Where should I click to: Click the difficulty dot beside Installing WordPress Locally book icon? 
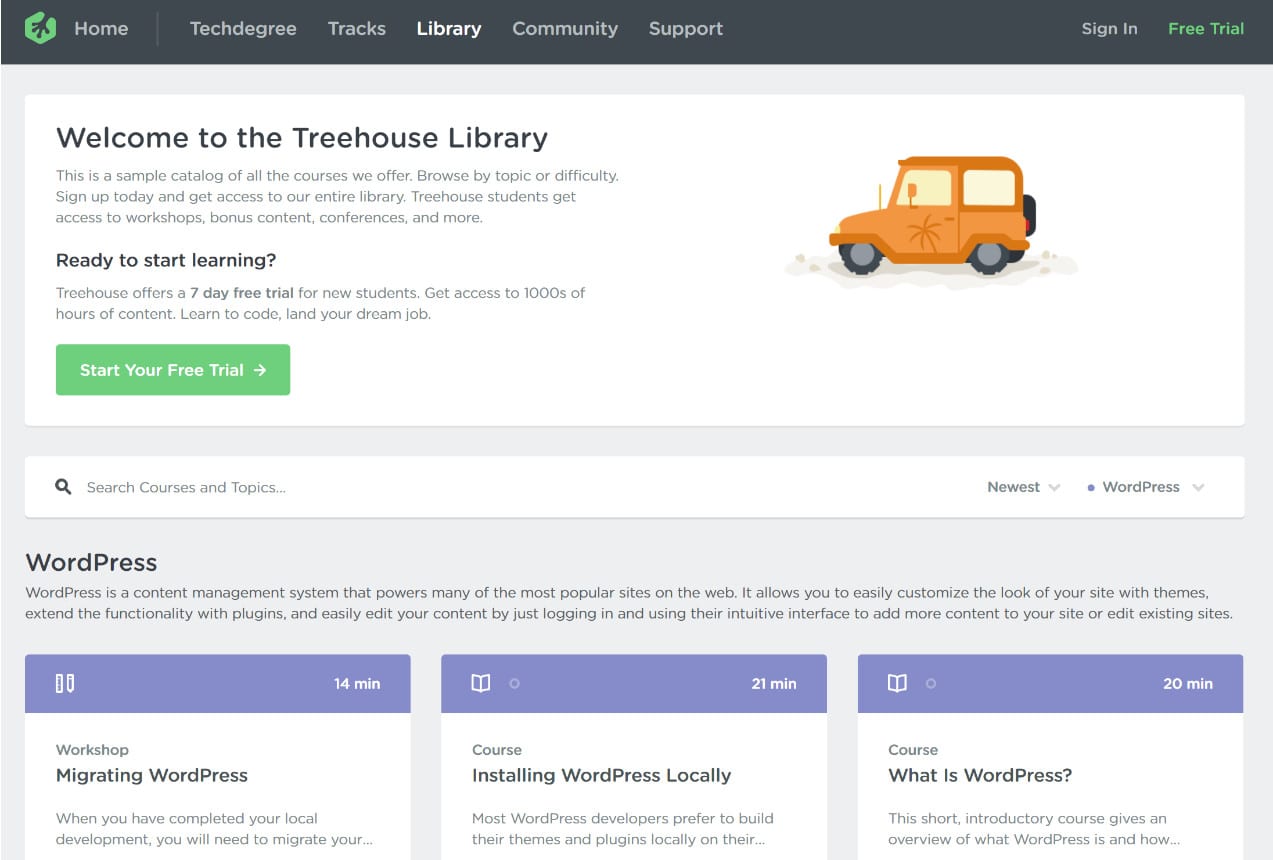514,684
